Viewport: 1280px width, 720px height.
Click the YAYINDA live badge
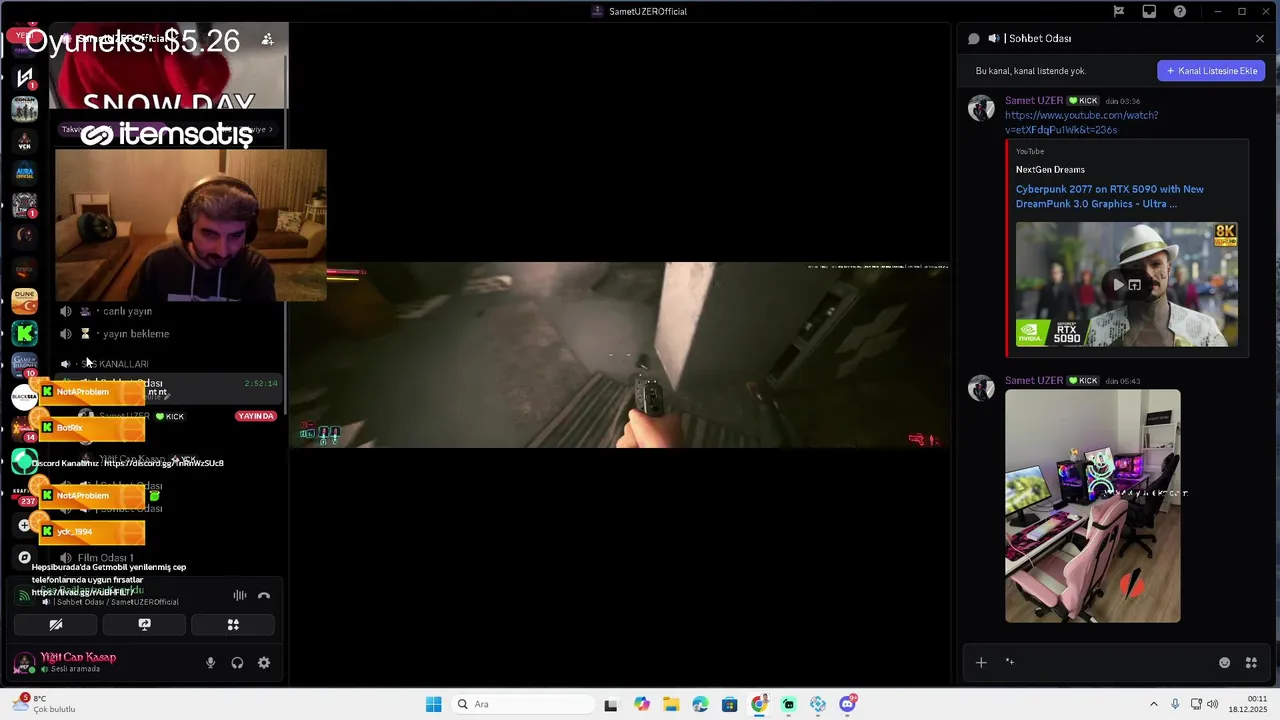click(256, 416)
